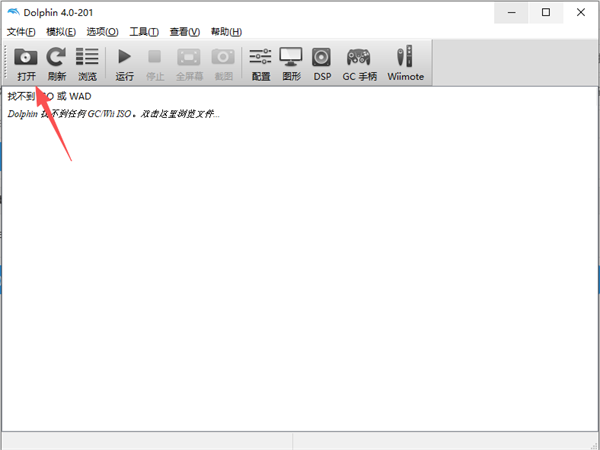Click the toolbar drag handle grip
Image resolution: width=600 pixels, height=450 pixels.
(6, 62)
